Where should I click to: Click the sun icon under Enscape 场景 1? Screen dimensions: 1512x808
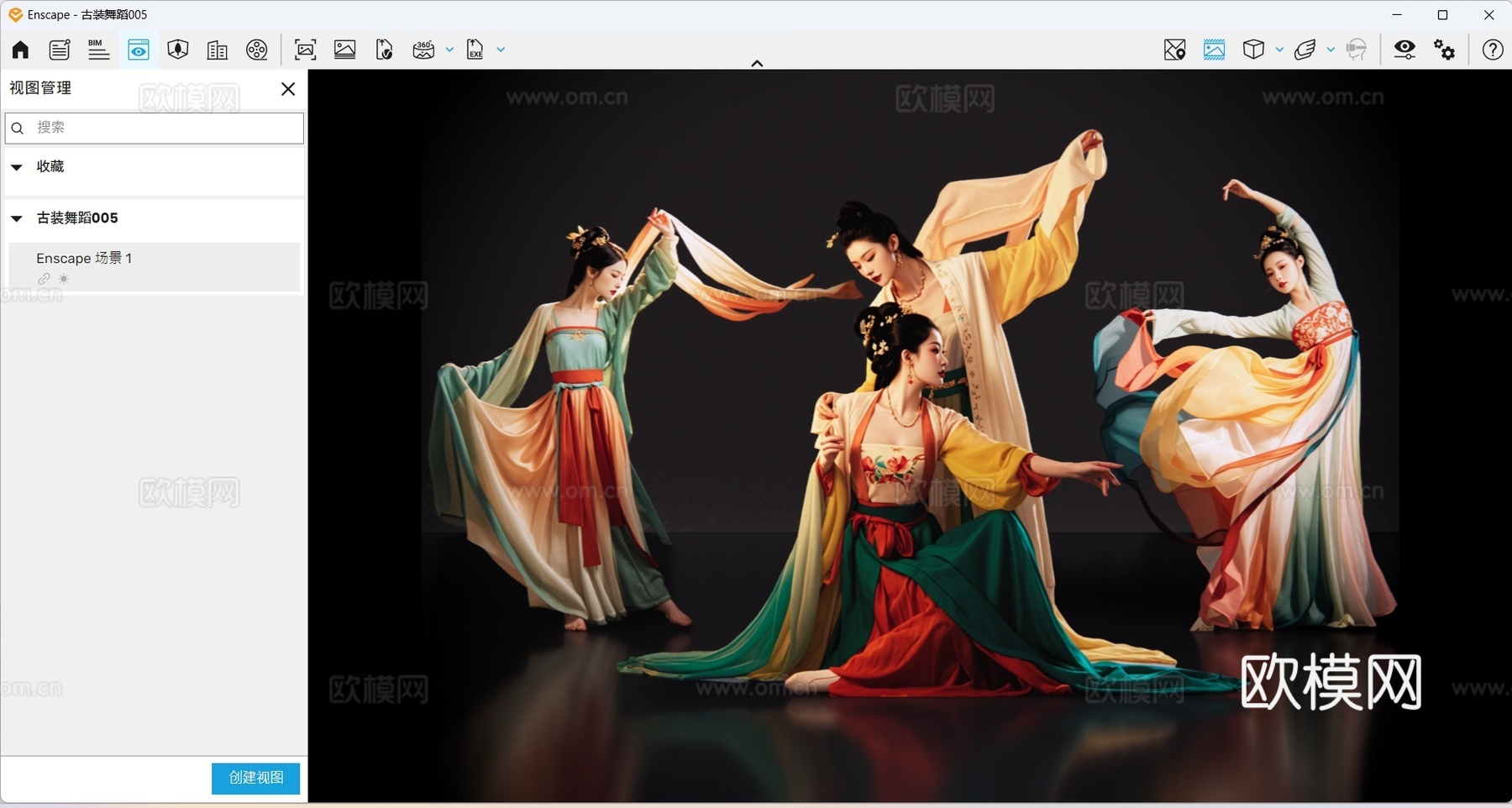[x=64, y=279]
